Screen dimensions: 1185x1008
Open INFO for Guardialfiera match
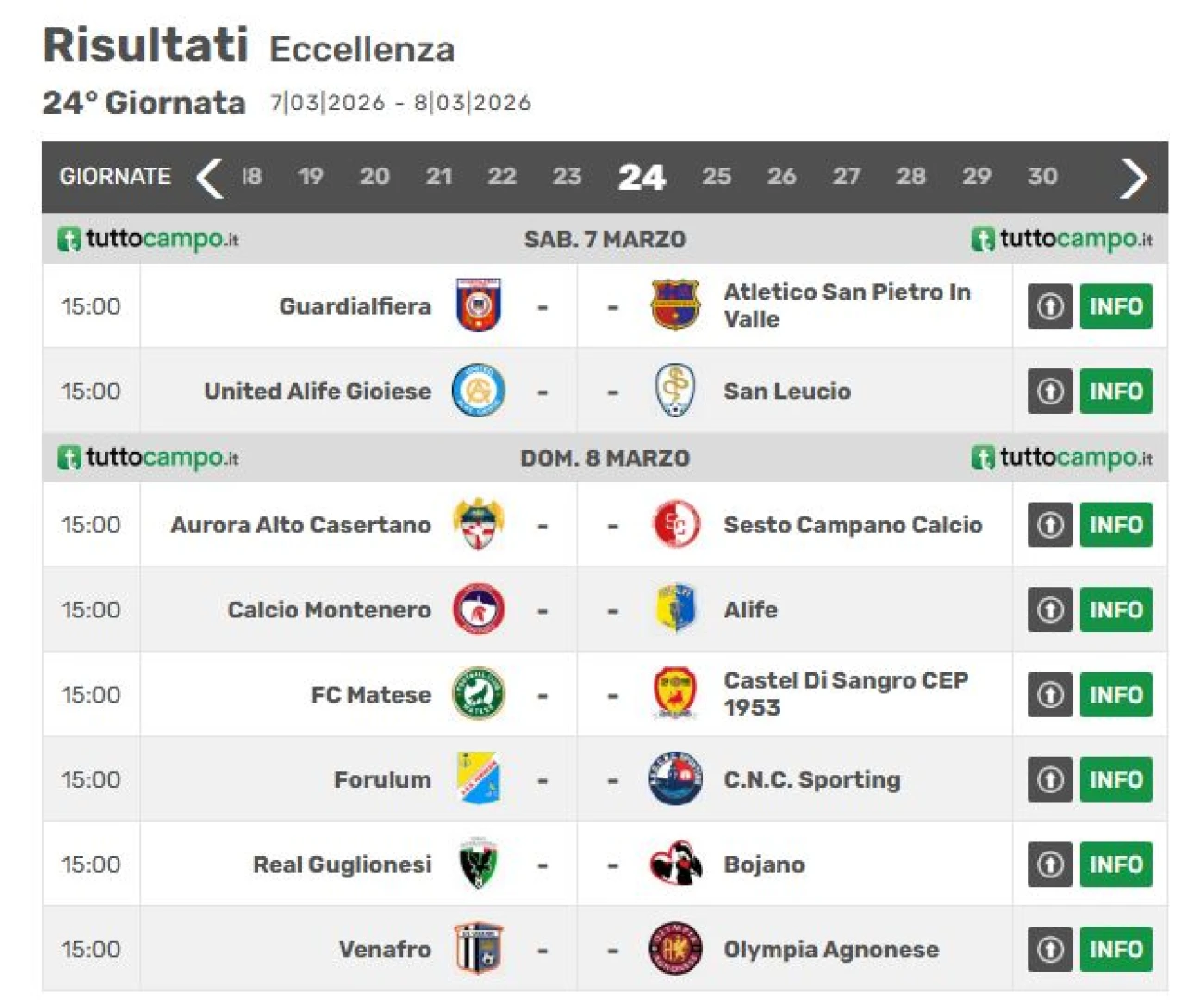pos(1116,306)
